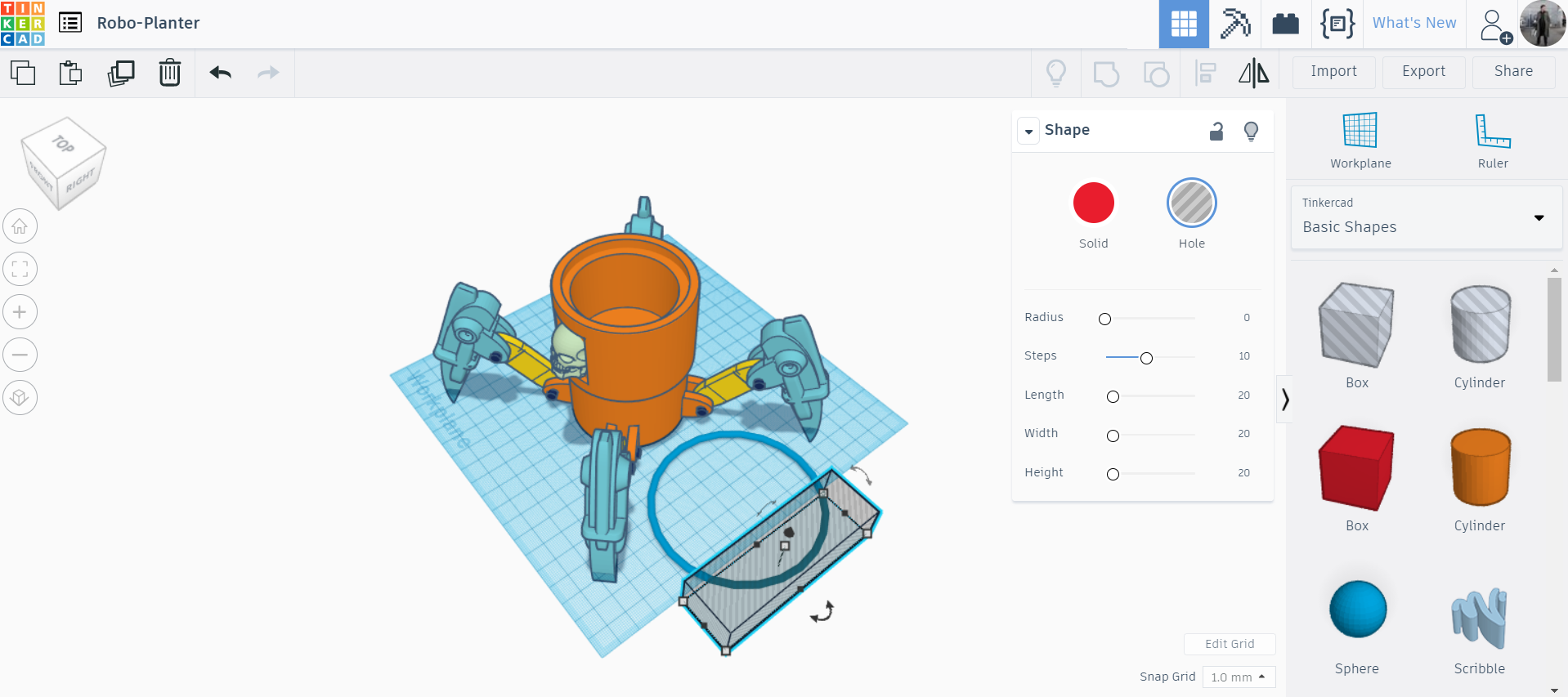Screen dimensions: 1568x697
Task: Click the RIGHT face of the view cube
Action: (81, 180)
